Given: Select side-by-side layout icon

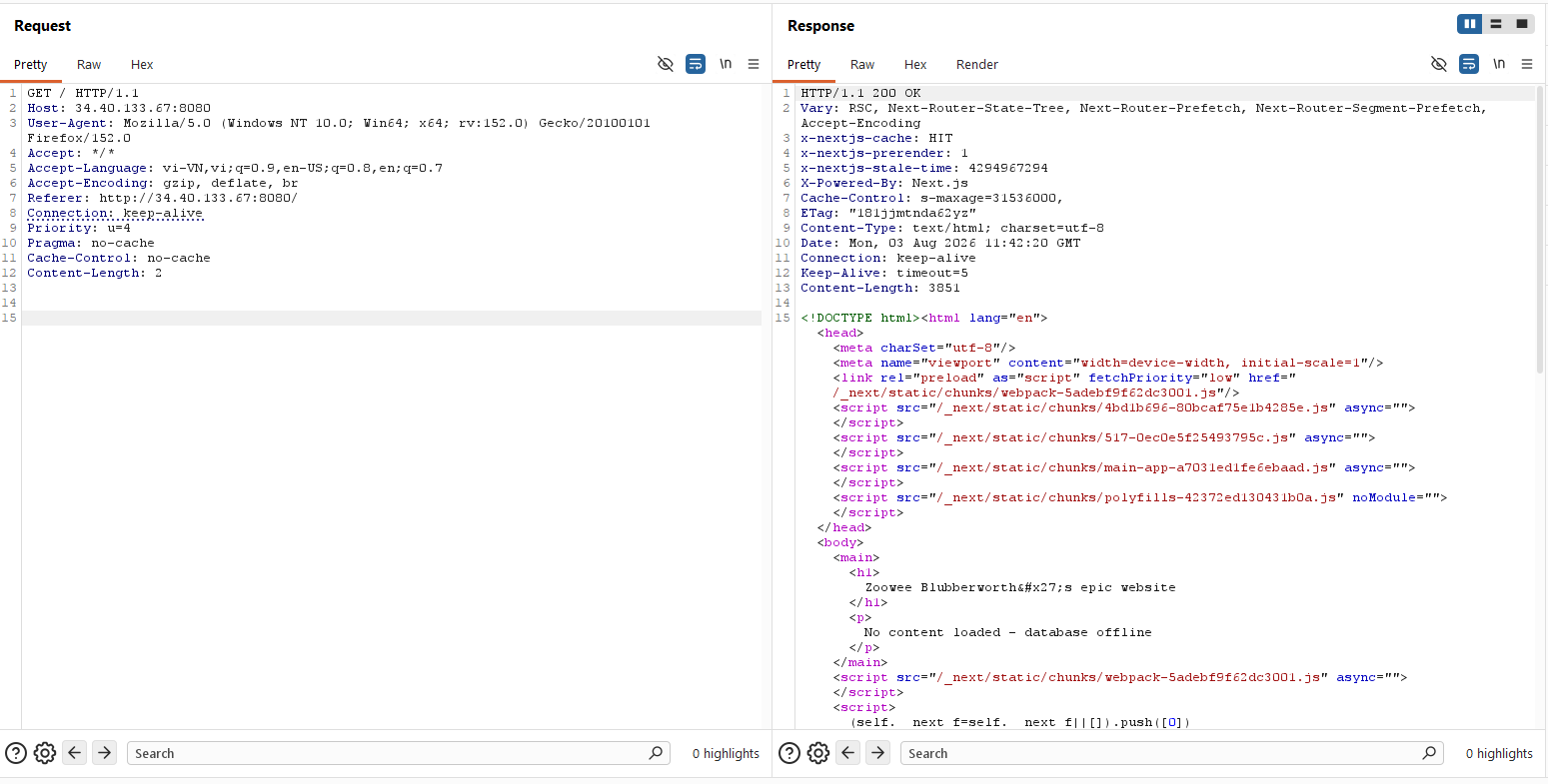Looking at the screenshot, I should 1470,24.
